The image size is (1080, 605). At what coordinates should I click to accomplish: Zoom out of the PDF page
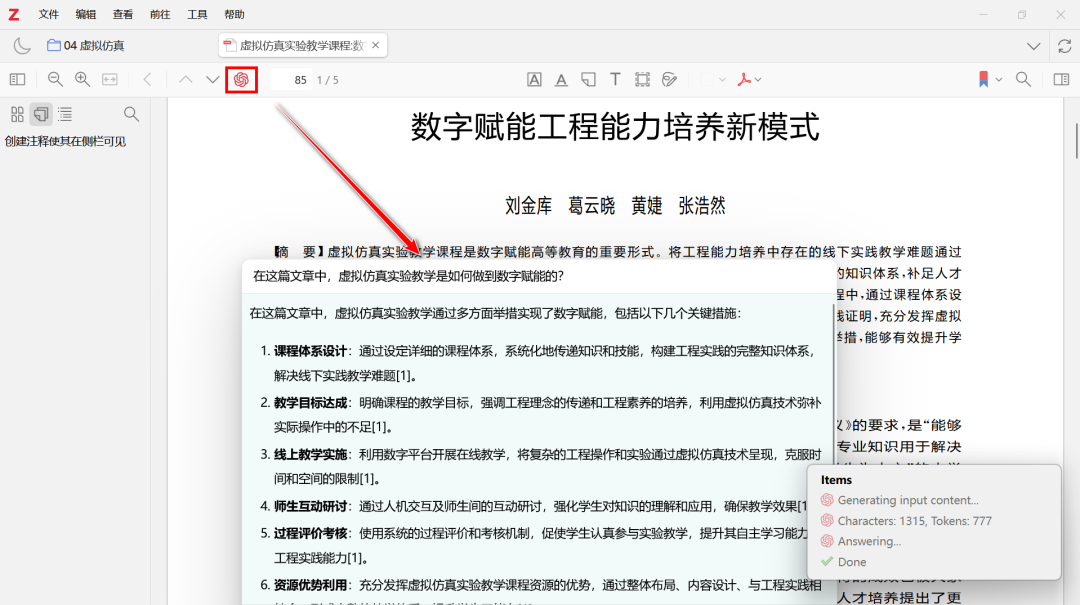click(x=56, y=80)
